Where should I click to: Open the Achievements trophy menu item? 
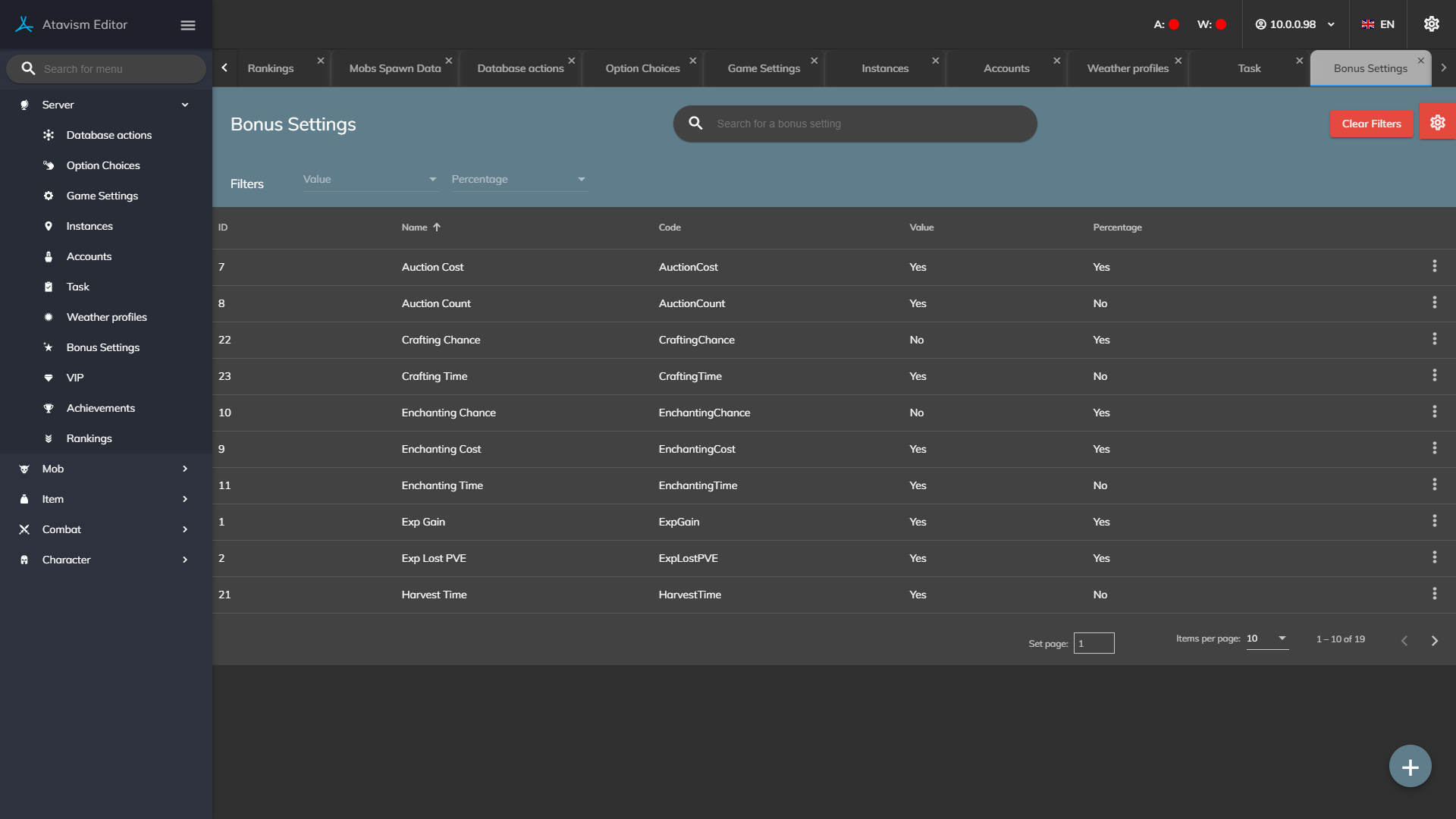pos(100,408)
